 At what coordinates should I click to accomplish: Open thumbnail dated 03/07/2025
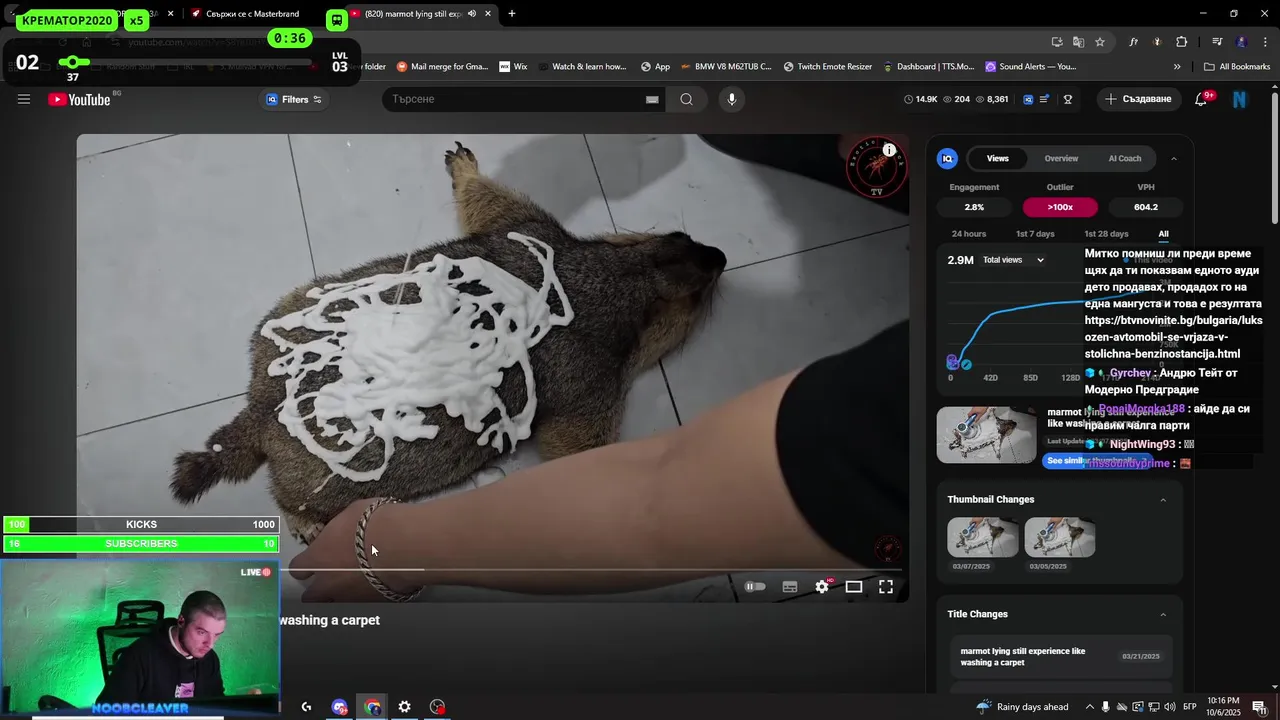[x=983, y=538]
